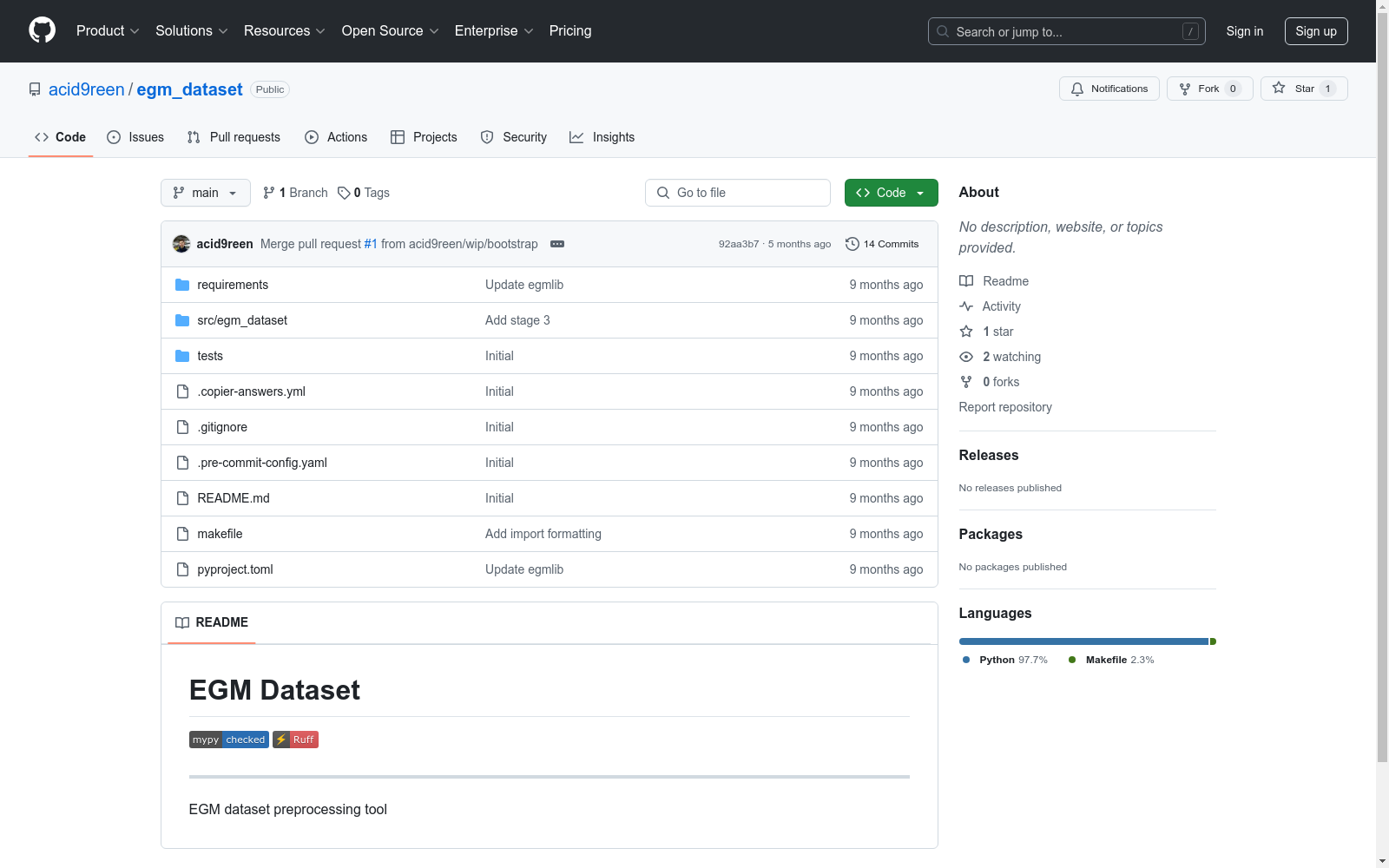
Task: Open 'Add stage 3' commit message
Action: 517,320
